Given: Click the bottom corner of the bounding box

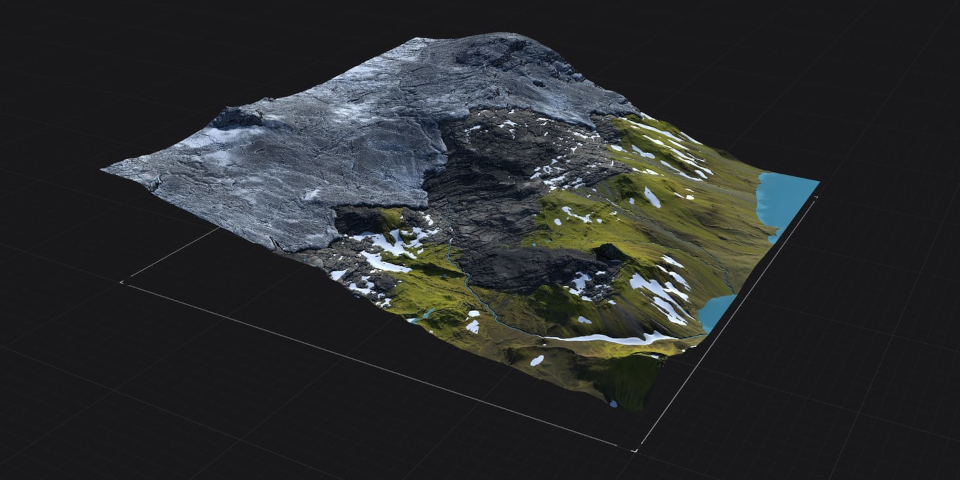Looking at the screenshot, I should pyautogui.click(x=634, y=450).
